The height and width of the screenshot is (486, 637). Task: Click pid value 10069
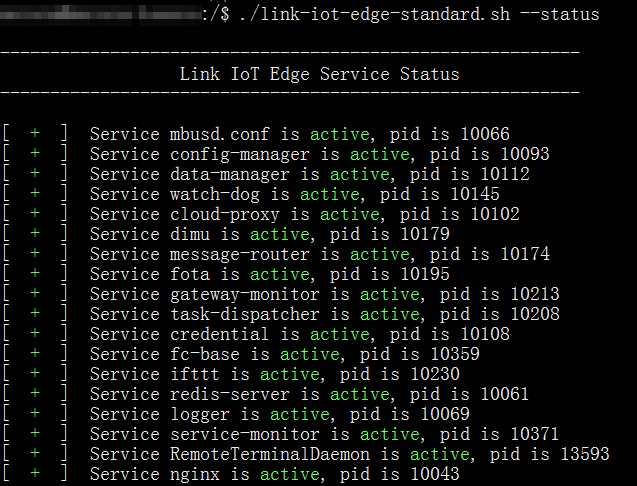tap(445, 414)
